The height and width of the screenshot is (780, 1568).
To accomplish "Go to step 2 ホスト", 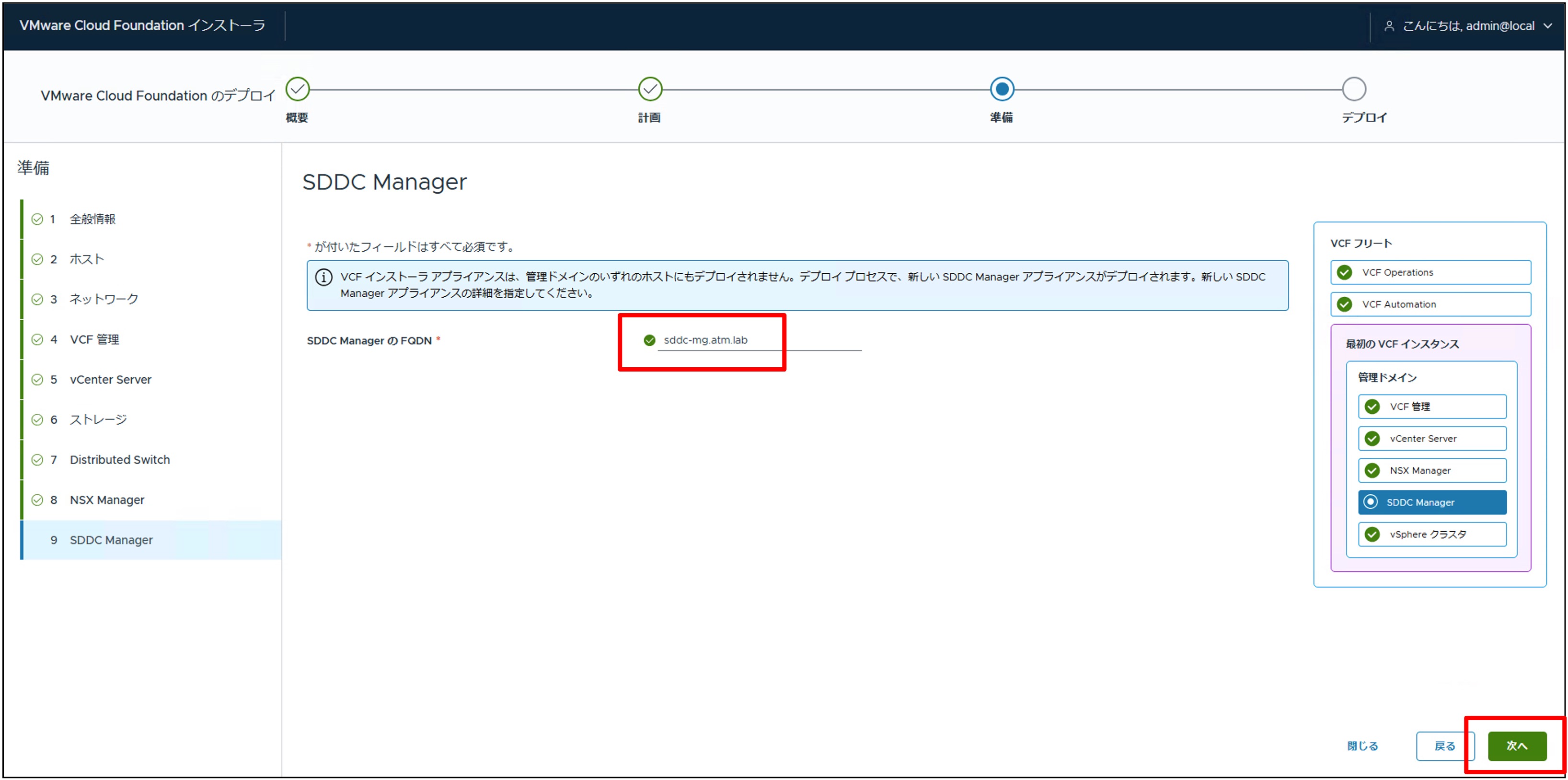I will (151, 259).
